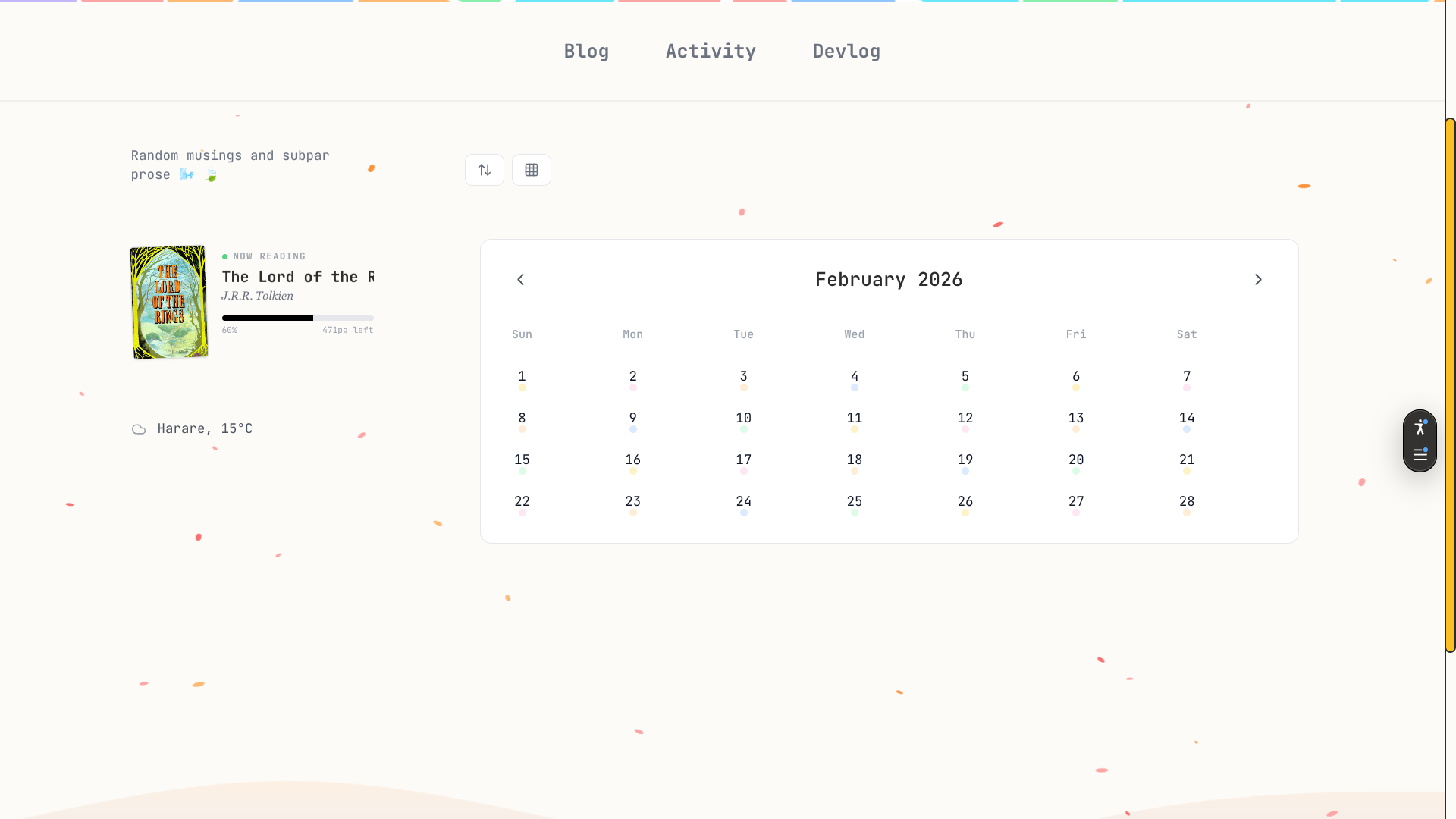The image size is (1456, 819).
Task: Click the February 2026 month heading
Action: [889, 280]
